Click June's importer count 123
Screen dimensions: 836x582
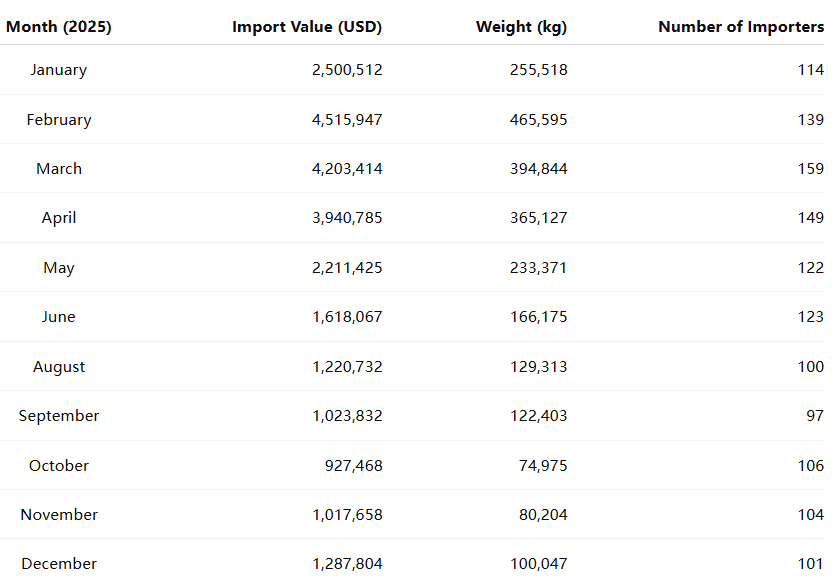(x=810, y=317)
